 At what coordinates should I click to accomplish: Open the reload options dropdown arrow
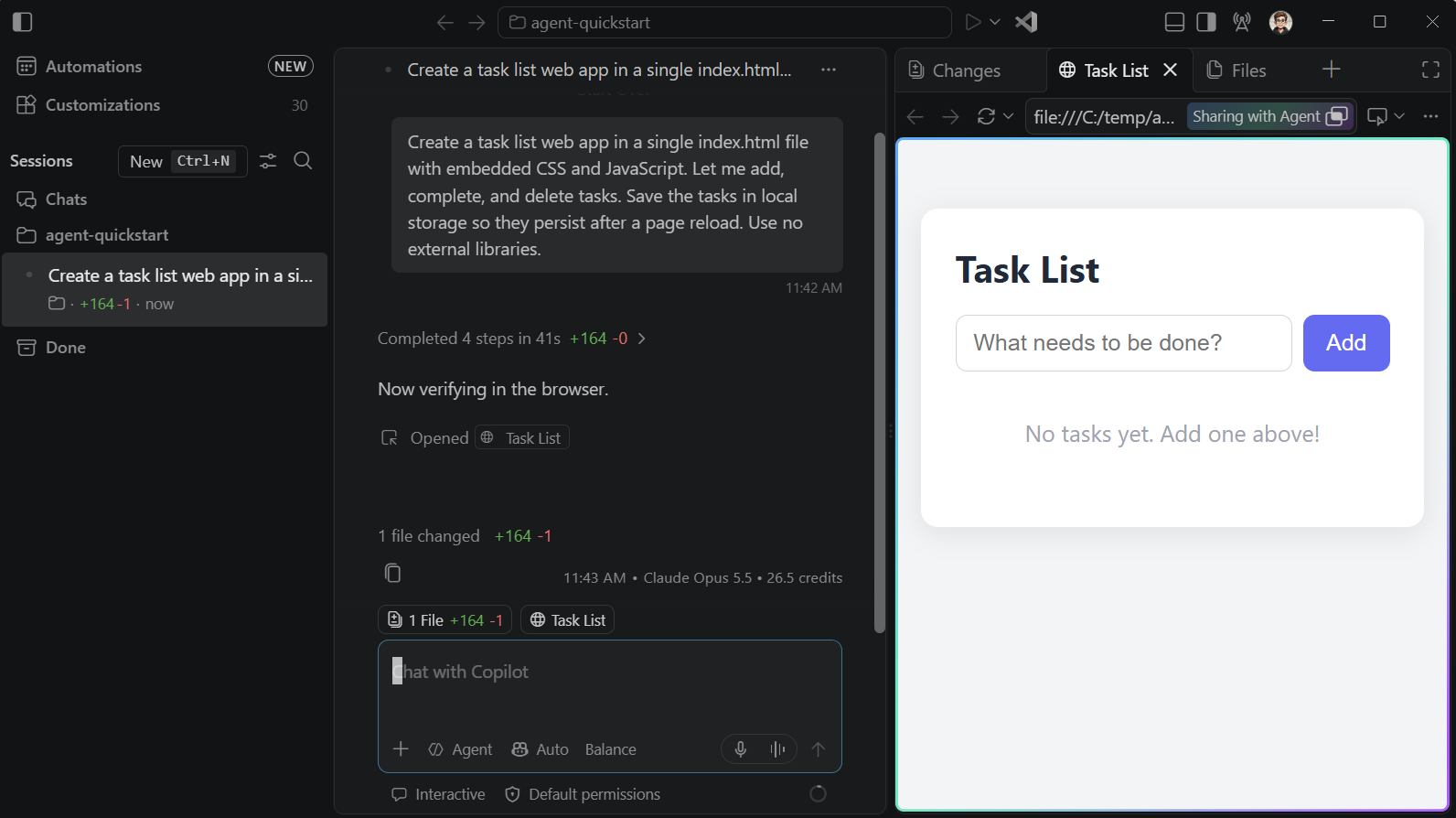click(1009, 116)
